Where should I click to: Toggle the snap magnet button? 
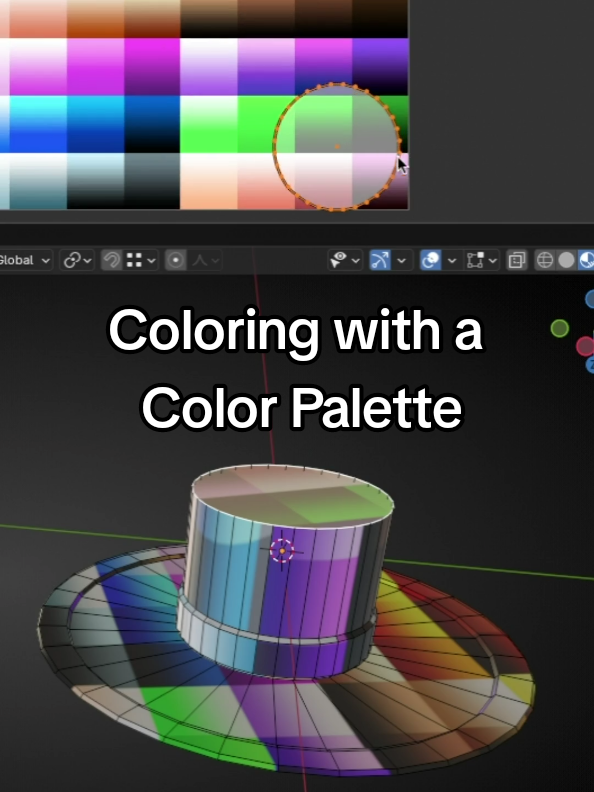tap(111, 260)
